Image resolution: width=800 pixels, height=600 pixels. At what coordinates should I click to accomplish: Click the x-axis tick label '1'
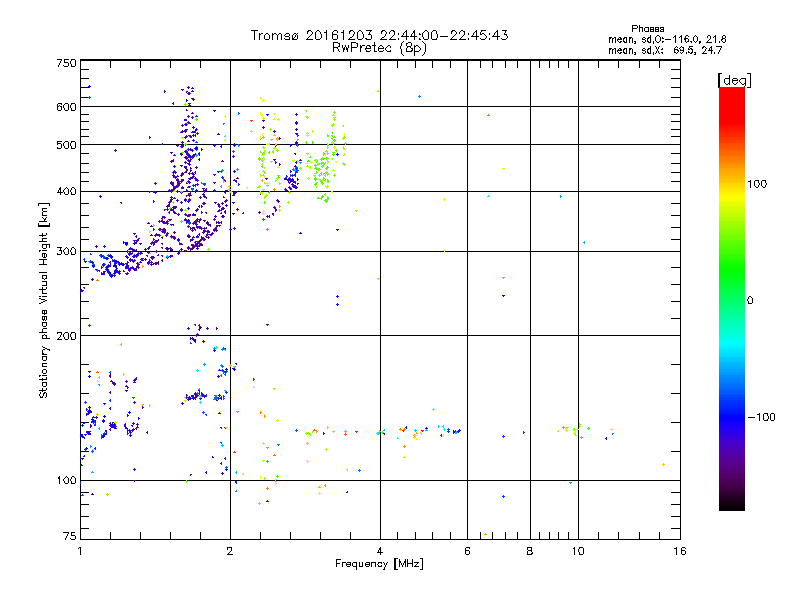pyautogui.click(x=80, y=551)
